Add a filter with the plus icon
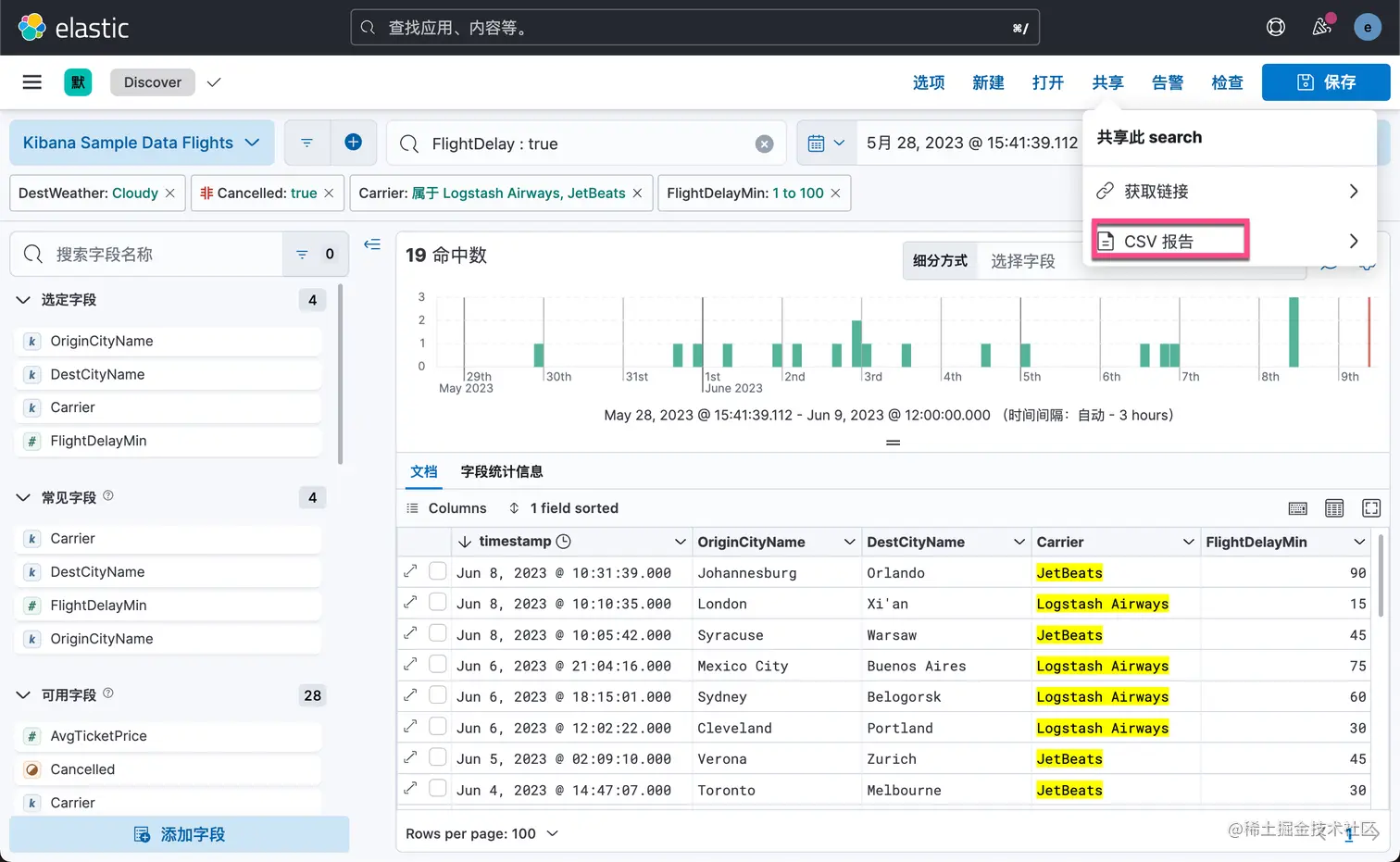The height and width of the screenshot is (862, 1400). point(353,142)
